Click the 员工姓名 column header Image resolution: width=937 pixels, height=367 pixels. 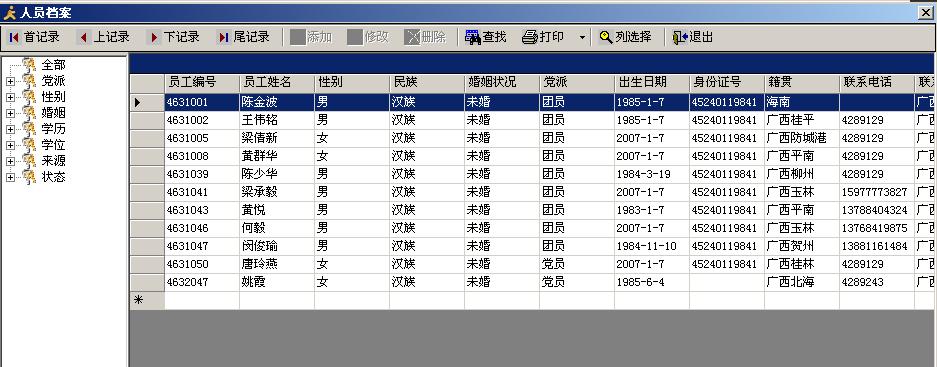[277, 83]
